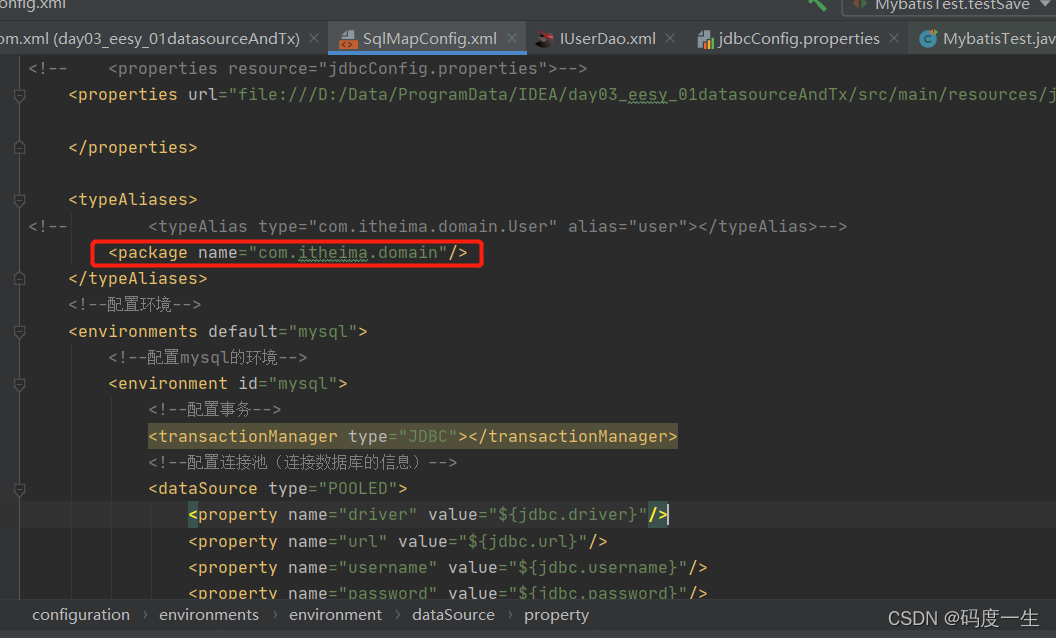The image size is (1056, 638).
Task: Open the pom.xml day03_eesy_01datasourceAndTx tab
Action: 150,38
